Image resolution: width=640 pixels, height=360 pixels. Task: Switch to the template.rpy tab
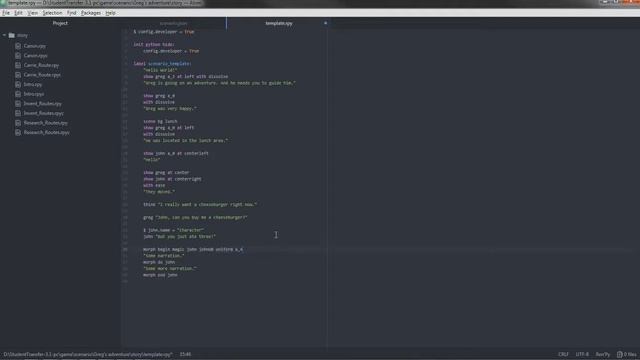click(278, 23)
